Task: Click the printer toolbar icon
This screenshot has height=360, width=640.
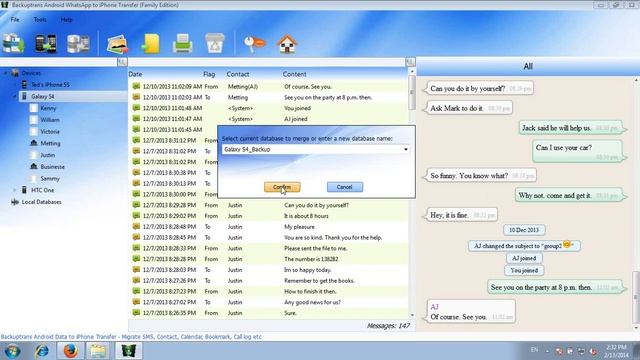Action: pyautogui.click(x=182, y=44)
